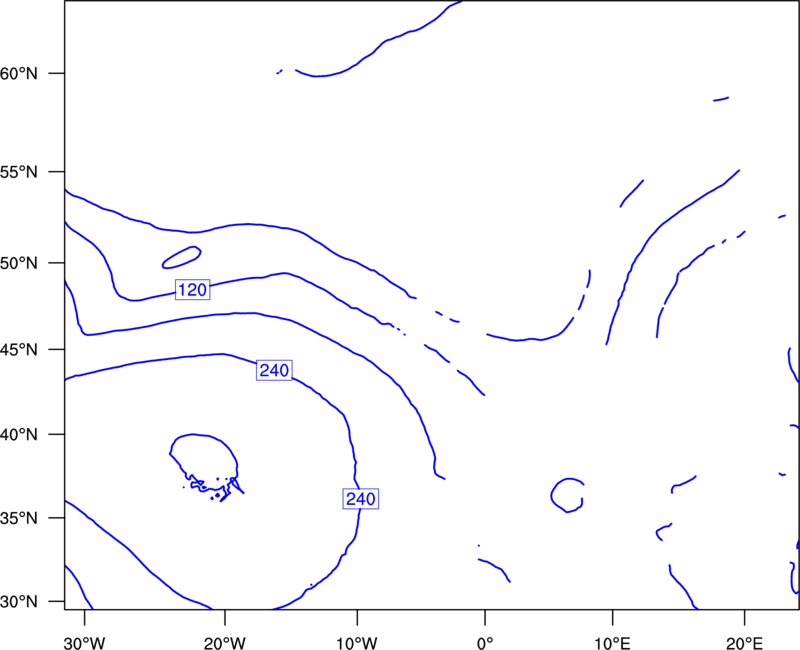Click the 10°W longitude label

coord(357,643)
